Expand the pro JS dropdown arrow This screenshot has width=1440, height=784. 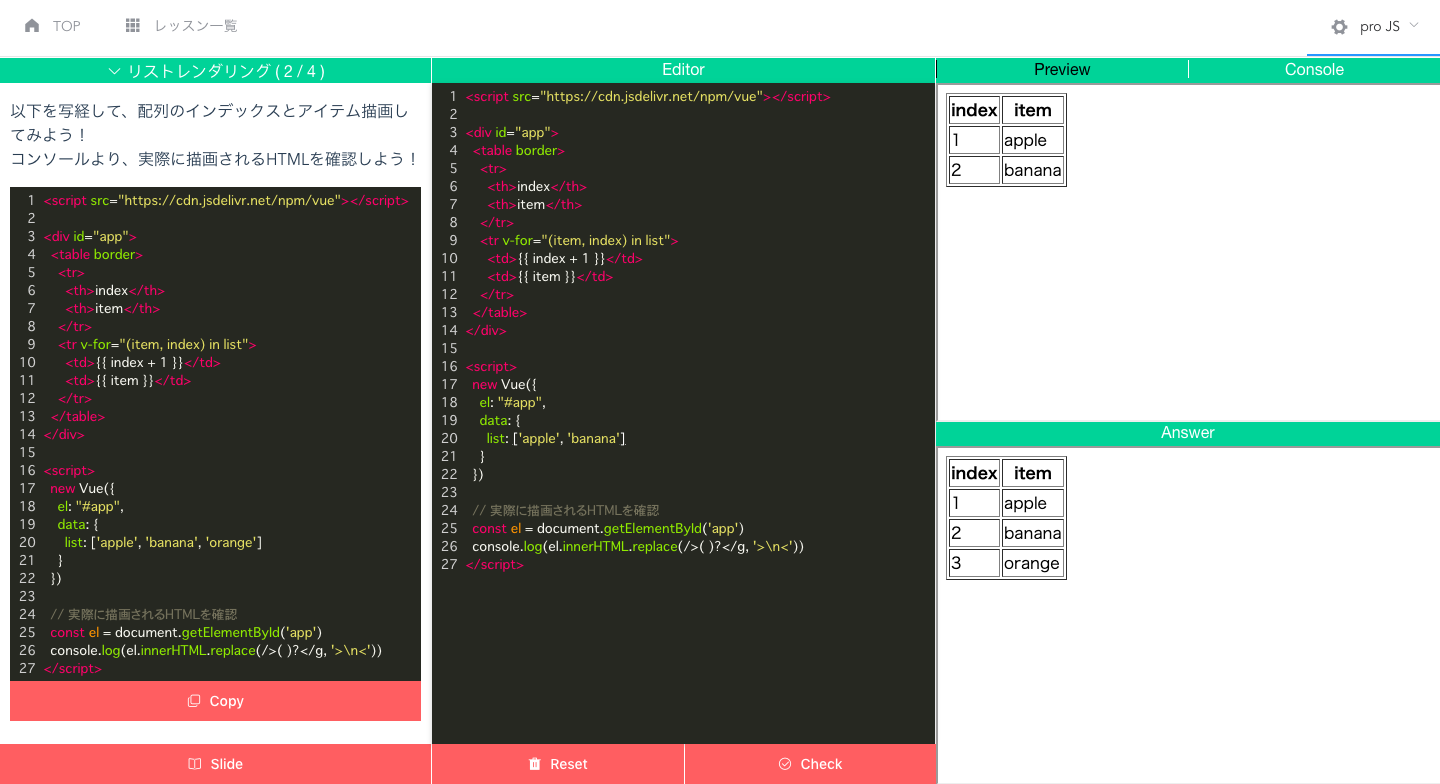tap(1414, 26)
